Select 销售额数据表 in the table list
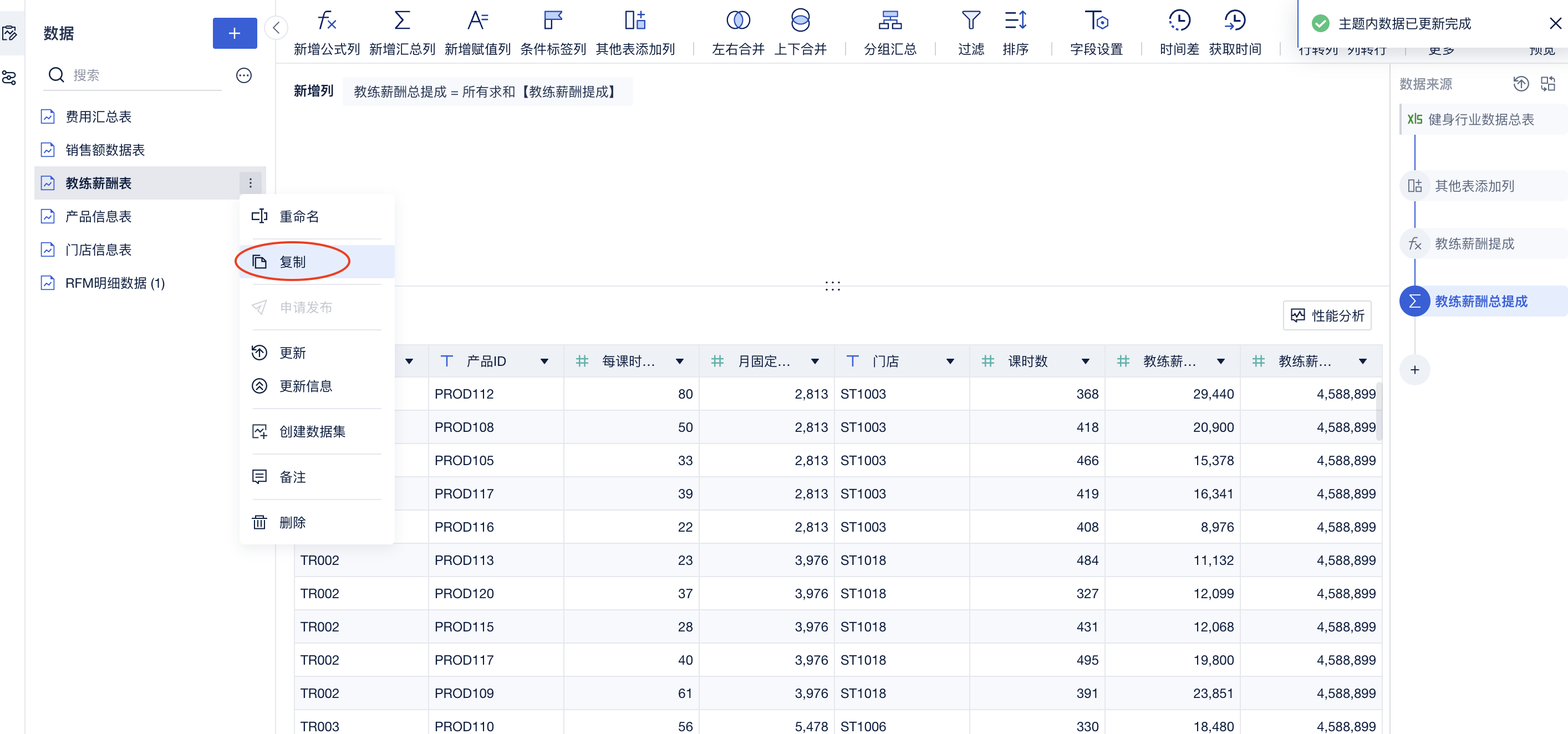 coord(105,150)
